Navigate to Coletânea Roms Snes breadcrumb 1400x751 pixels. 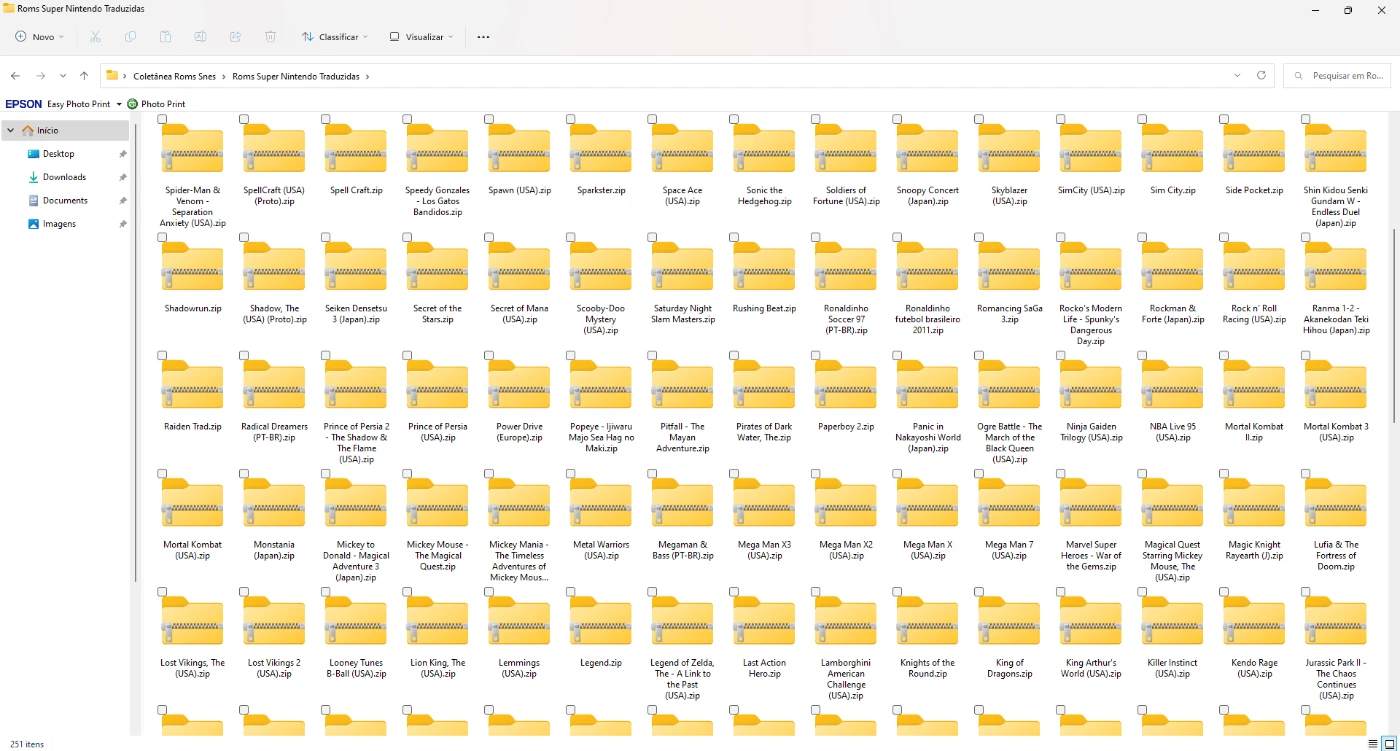coord(177,76)
